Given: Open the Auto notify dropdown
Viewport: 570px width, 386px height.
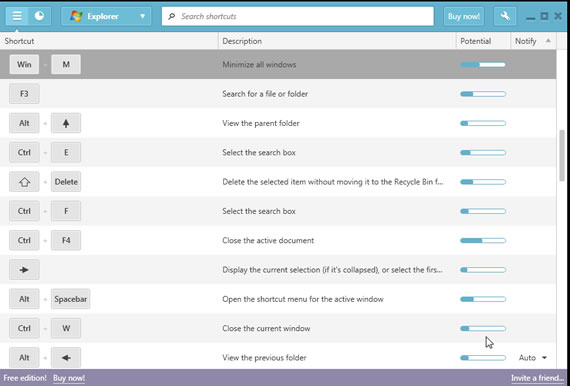Looking at the screenshot, I should [x=533, y=358].
